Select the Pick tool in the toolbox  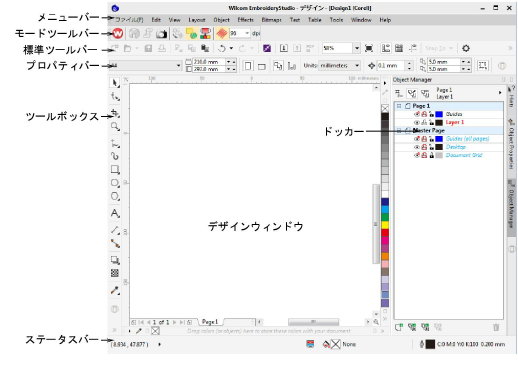point(115,83)
